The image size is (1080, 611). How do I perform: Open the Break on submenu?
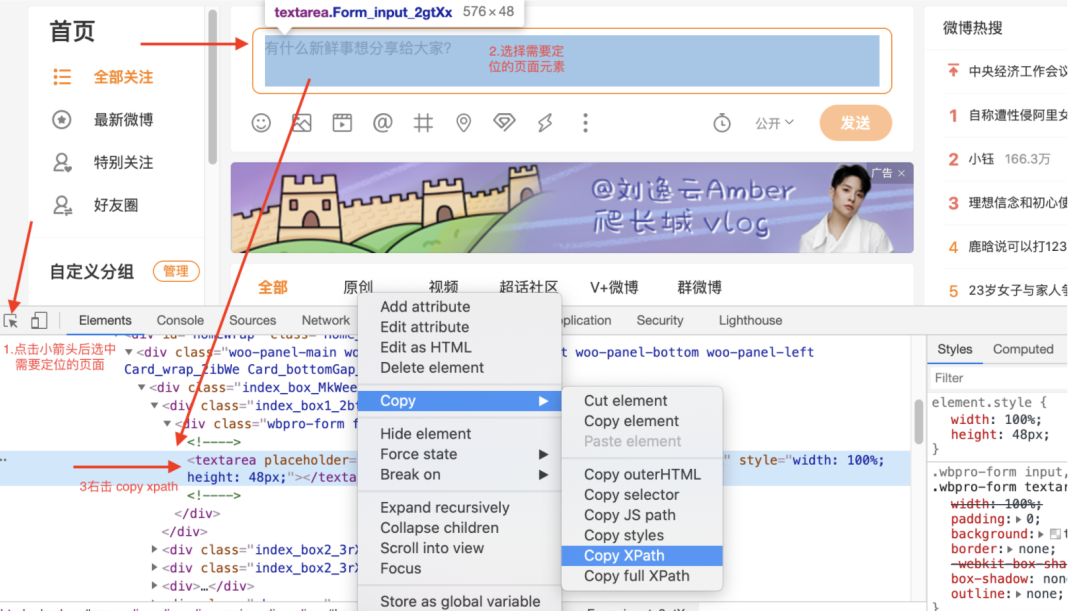[459, 475]
